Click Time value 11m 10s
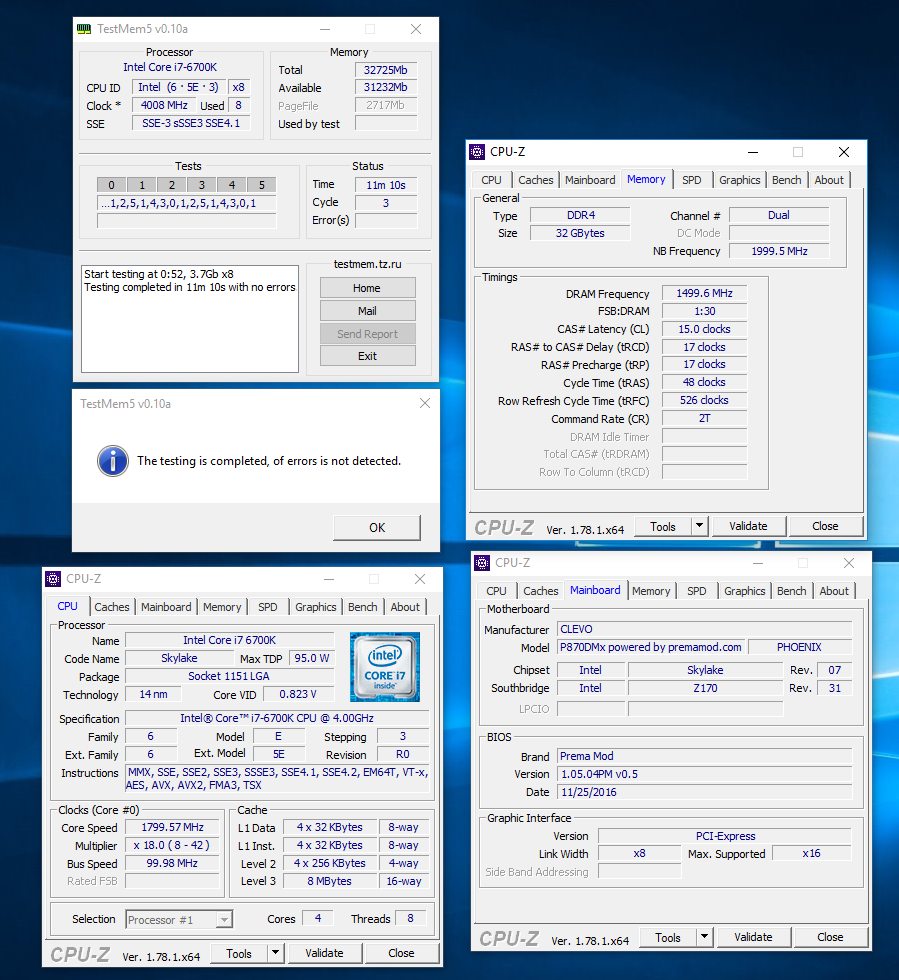This screenshot has height=980, width=899. pyautogui.click(x=386, y=185)
